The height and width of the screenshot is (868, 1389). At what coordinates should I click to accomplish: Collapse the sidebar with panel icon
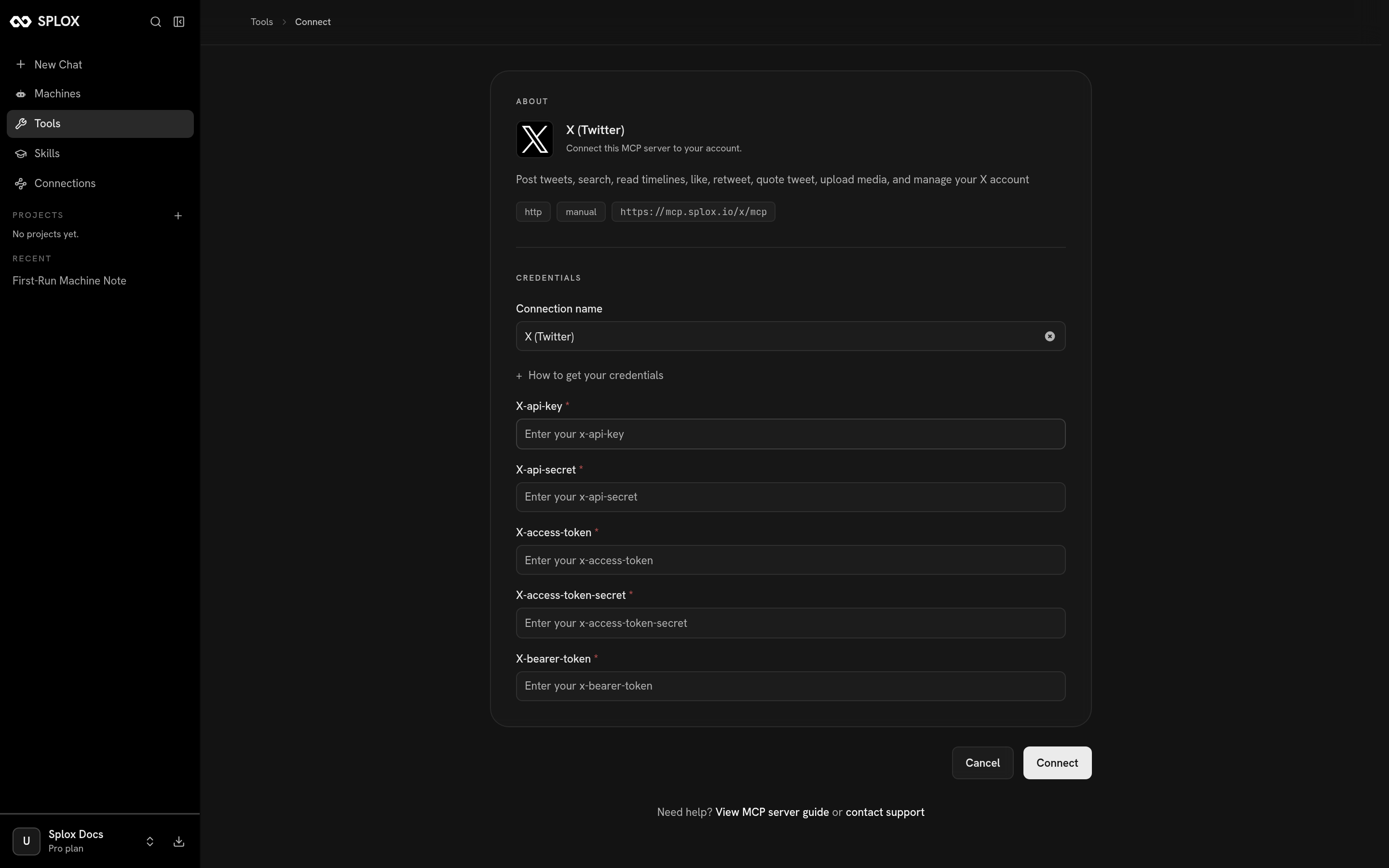coord(179,22)
